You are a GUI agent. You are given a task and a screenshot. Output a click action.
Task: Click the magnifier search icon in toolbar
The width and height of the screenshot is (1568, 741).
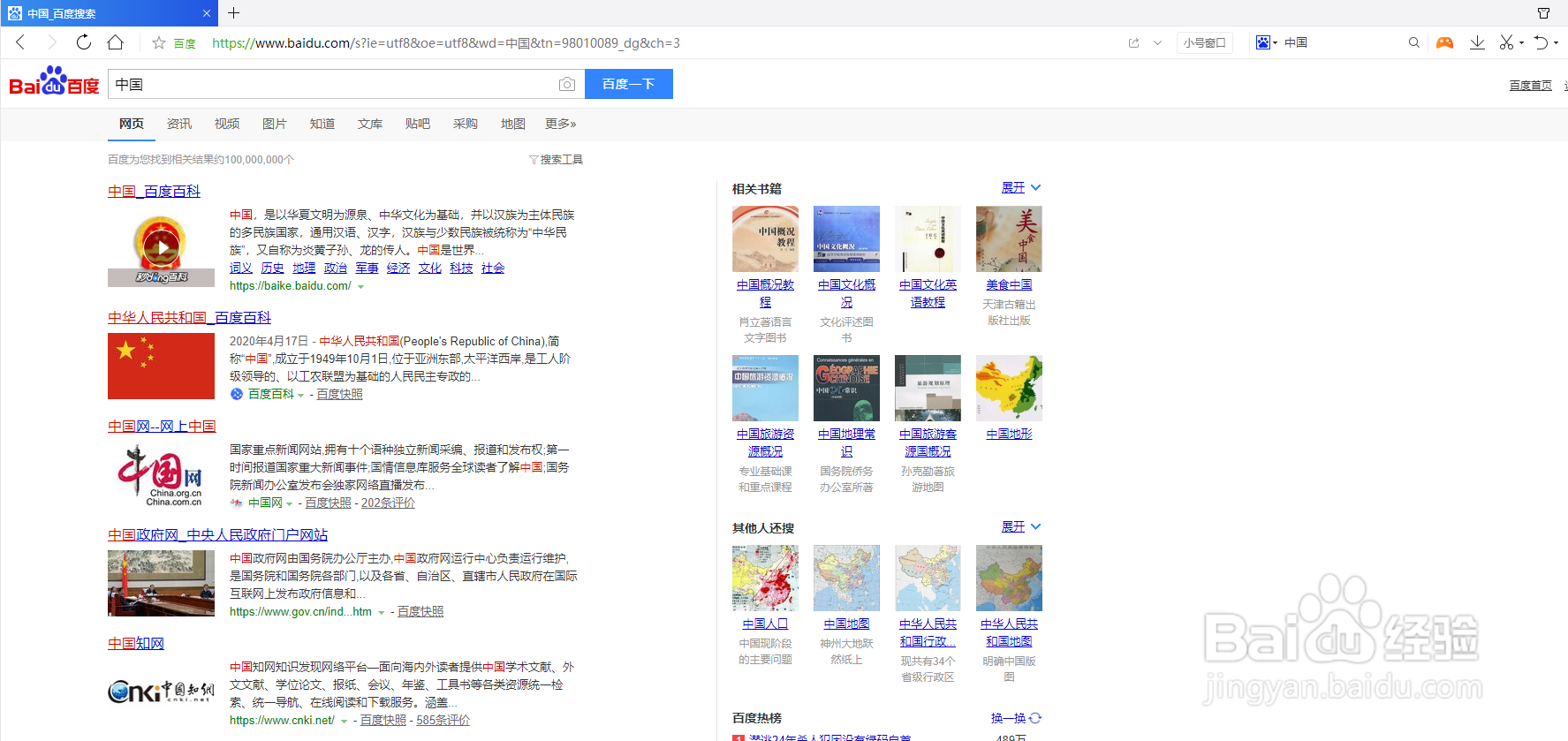click(x=1413, y=42)
